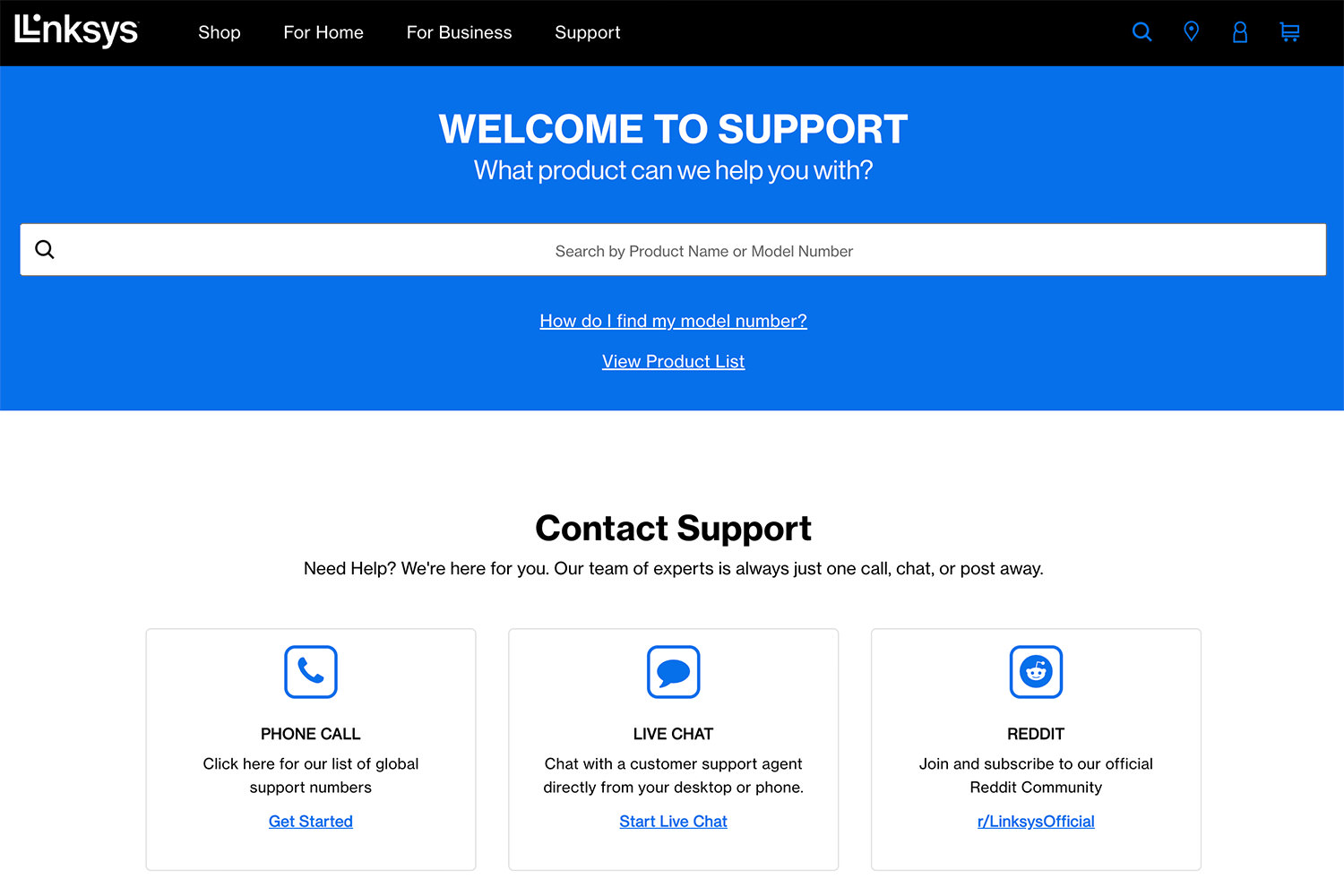Open the r/LinksysOfficial link

coord(1036,822)
